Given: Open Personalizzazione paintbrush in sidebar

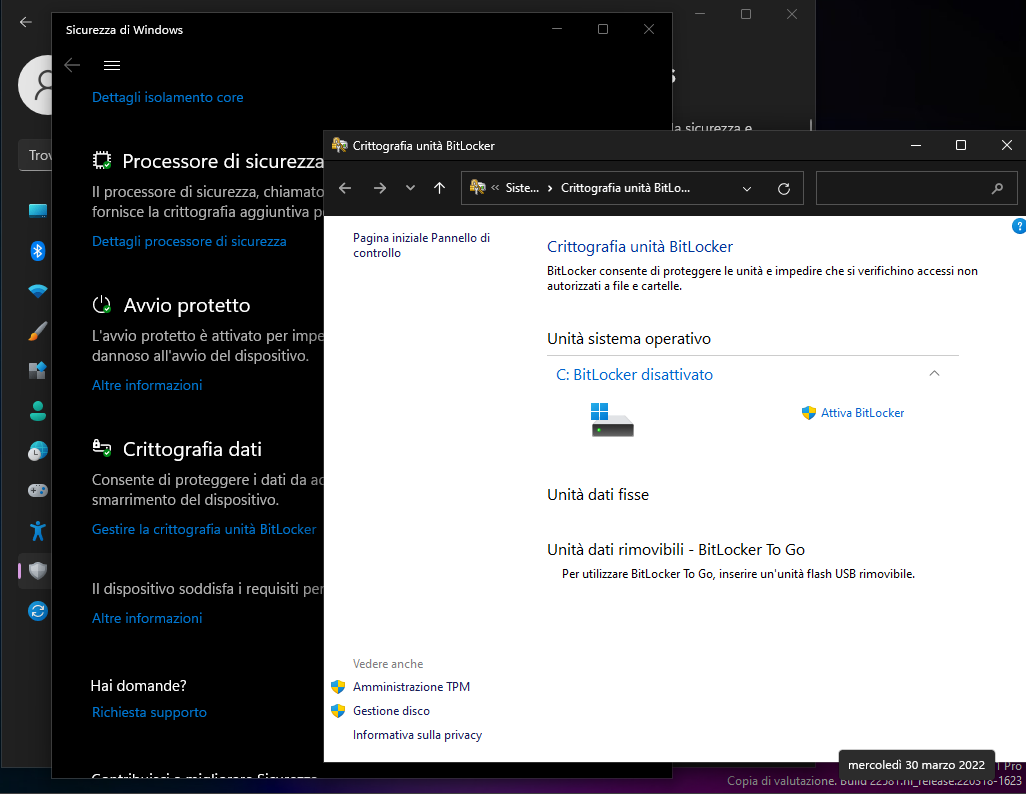Looking at the screenshot, I should click(37, 331).
